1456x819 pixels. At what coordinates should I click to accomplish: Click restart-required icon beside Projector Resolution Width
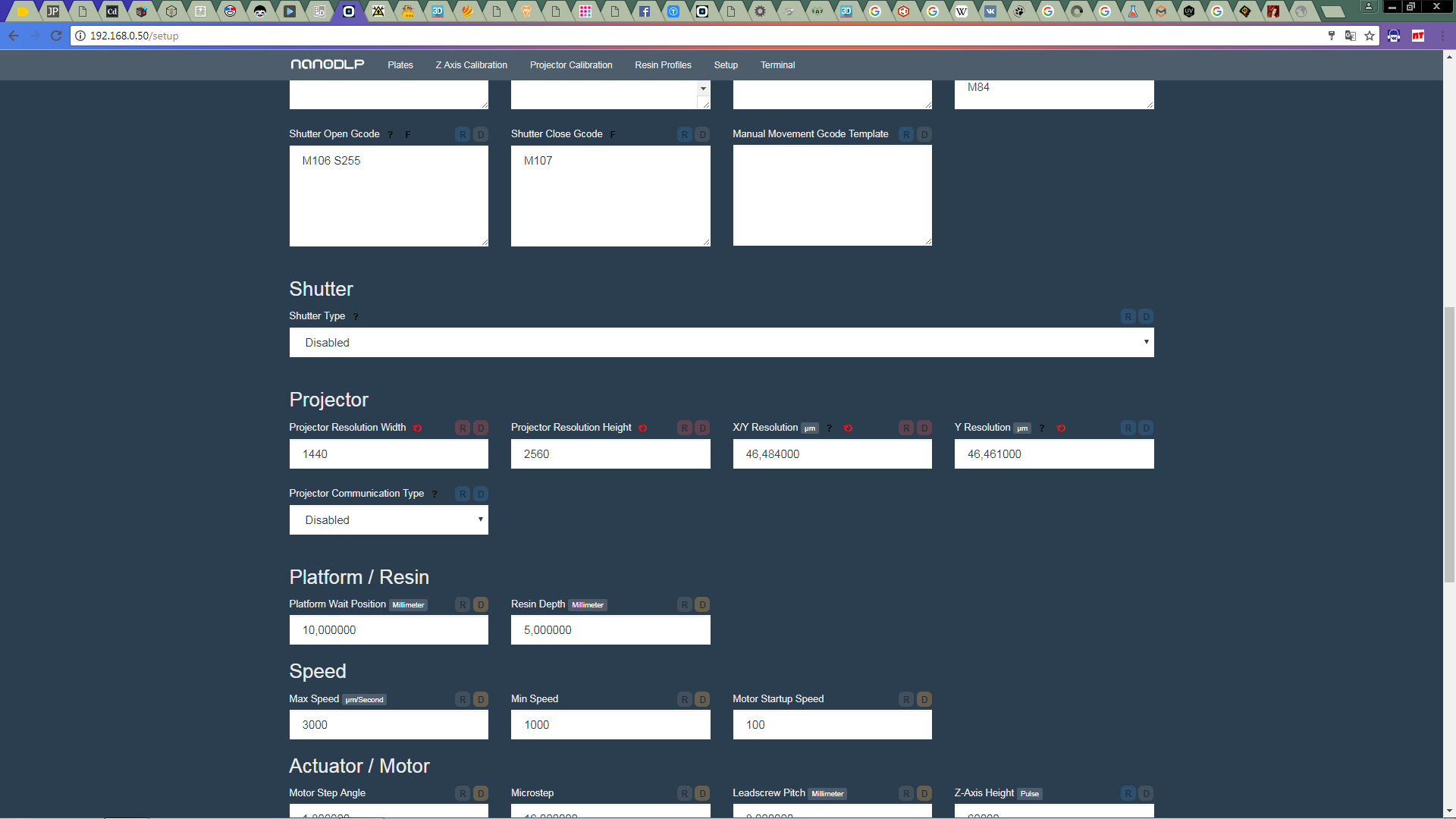tap(417, 428)
